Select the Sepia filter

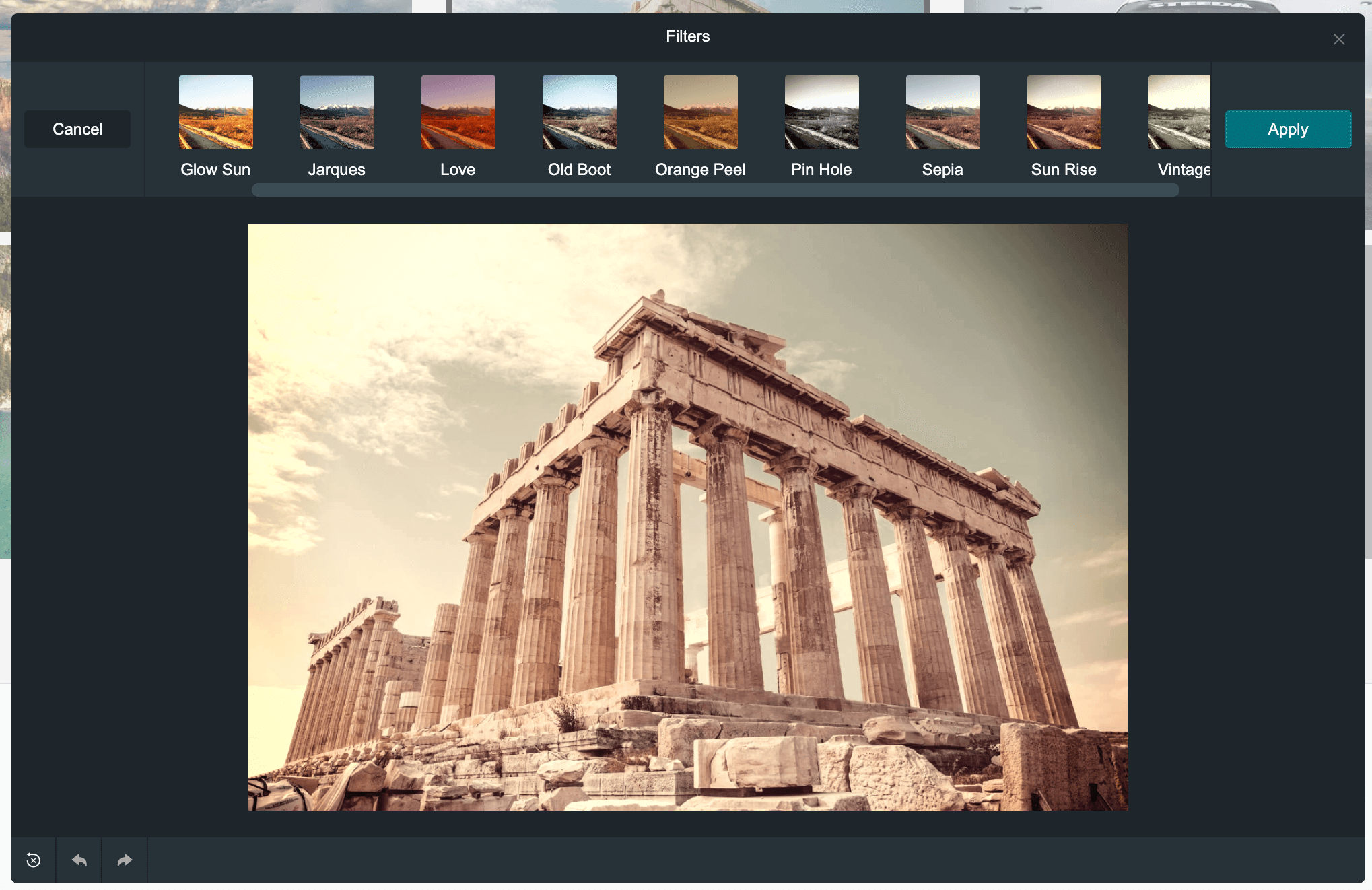942,112
